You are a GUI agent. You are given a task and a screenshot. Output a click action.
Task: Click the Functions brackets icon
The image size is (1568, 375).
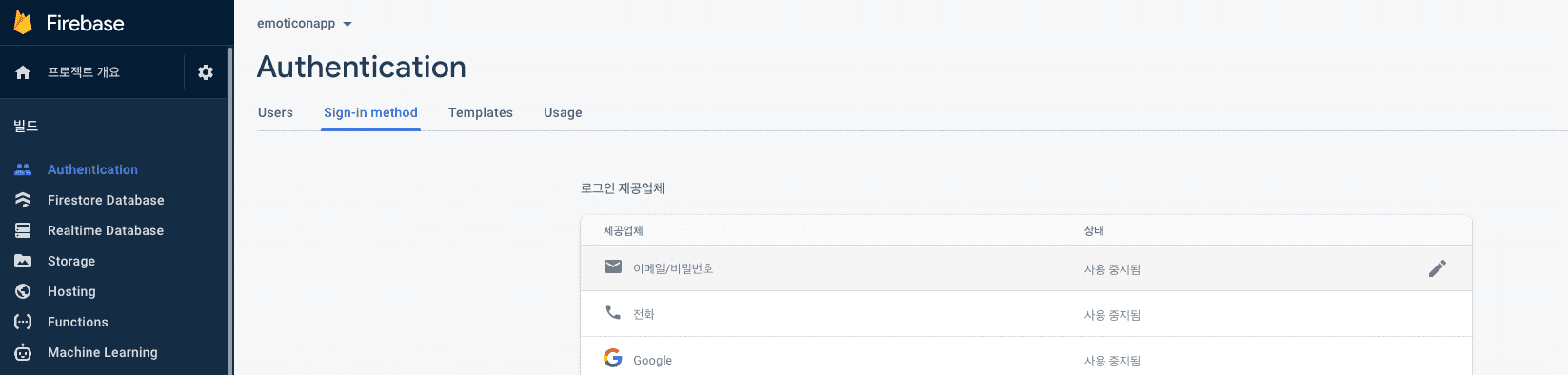point(23,322)
